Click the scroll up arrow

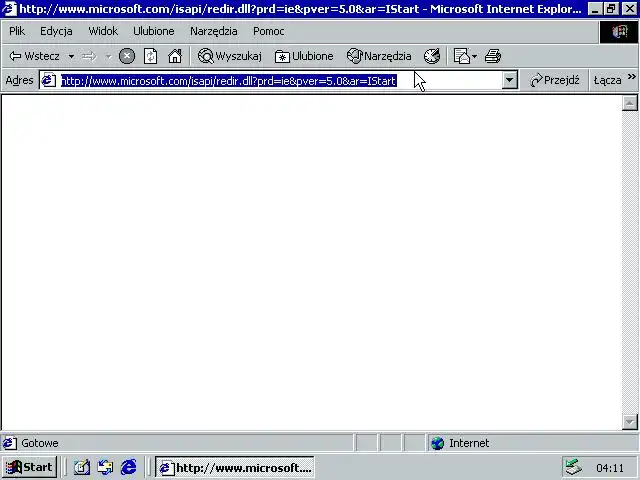(x=630, y=103)
